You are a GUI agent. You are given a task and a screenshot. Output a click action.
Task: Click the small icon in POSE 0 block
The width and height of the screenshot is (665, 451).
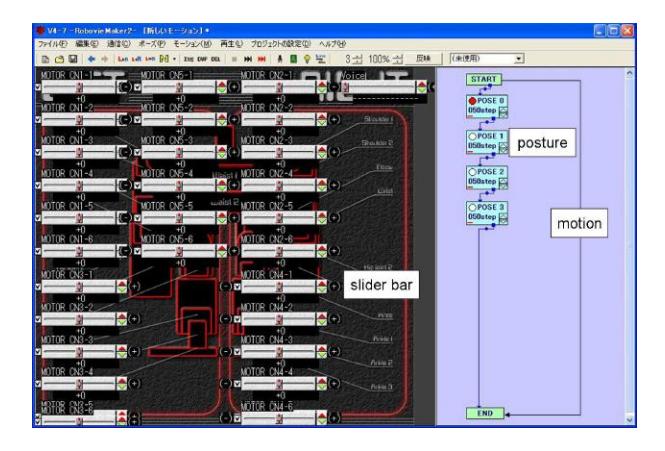pyautogui.click(x=503, y=112)
